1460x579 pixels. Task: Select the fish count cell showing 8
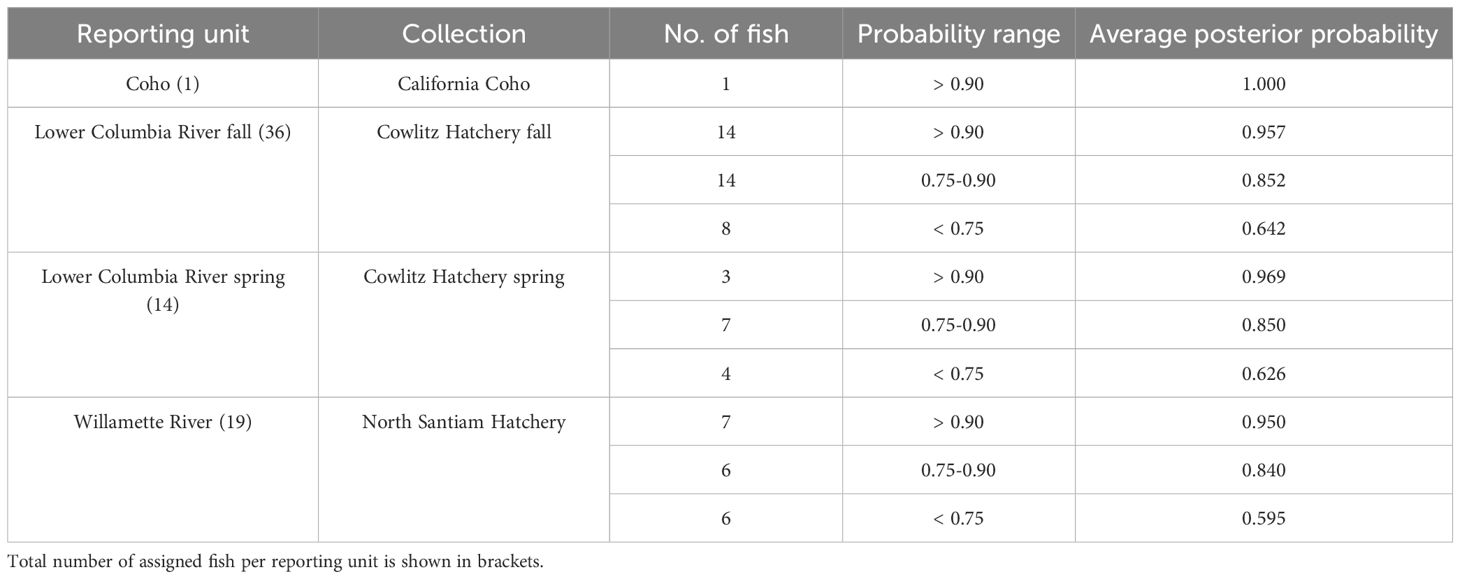click(726, 228)
